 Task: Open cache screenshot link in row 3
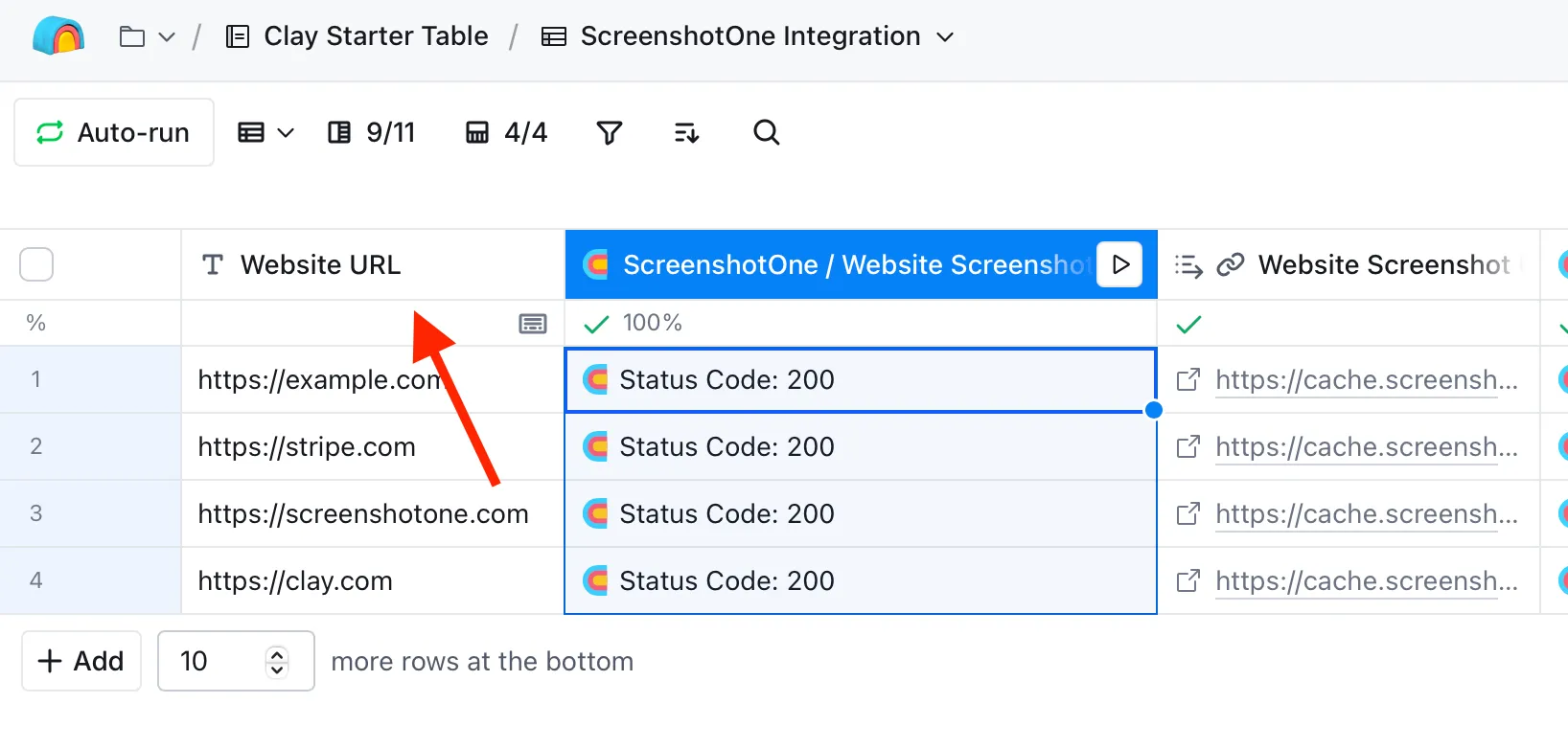[x=1367, y=514]
